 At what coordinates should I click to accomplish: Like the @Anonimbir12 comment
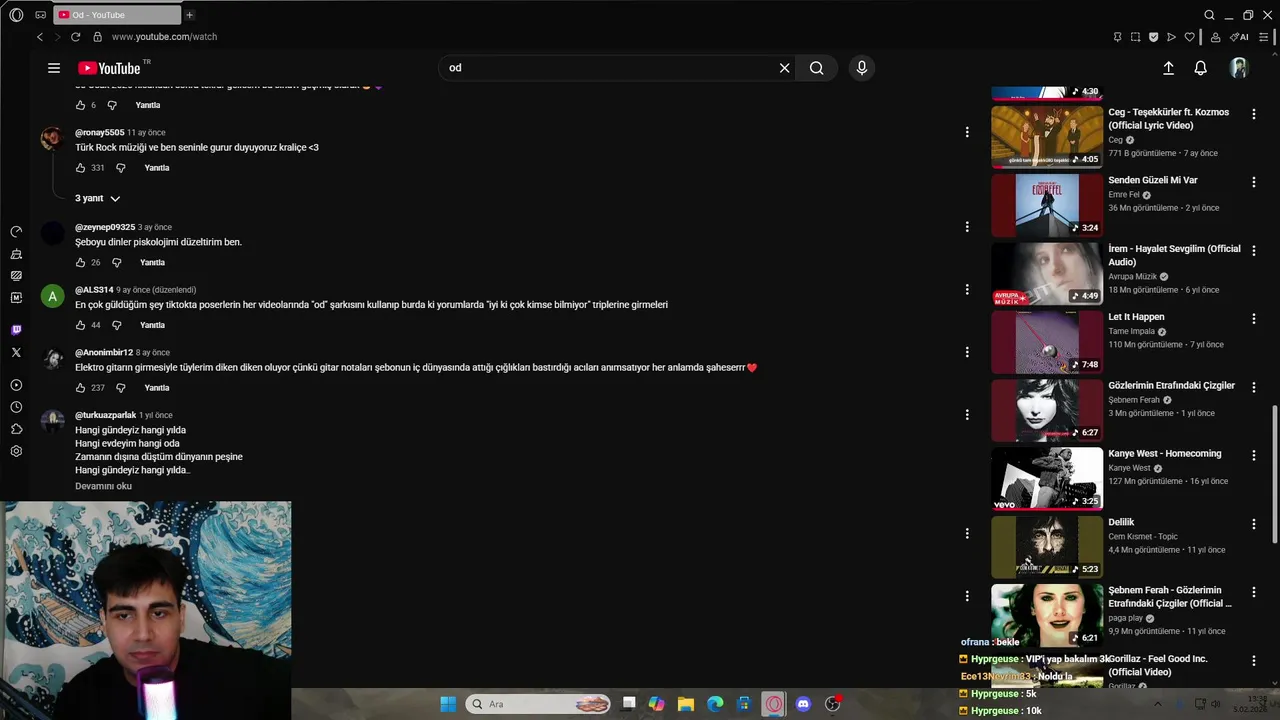(81, 388)
